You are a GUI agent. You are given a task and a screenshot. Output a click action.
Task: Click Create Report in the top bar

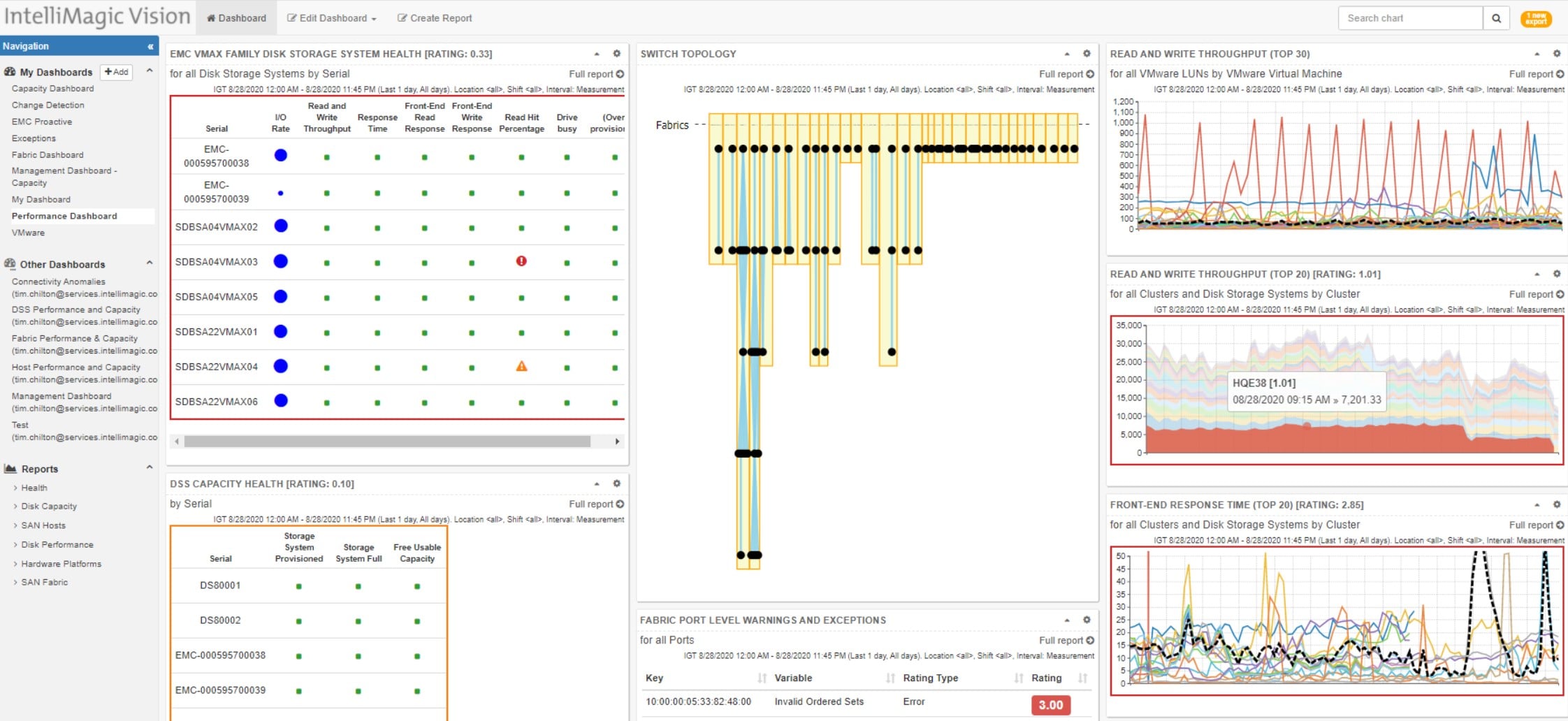tap(435, 18)
